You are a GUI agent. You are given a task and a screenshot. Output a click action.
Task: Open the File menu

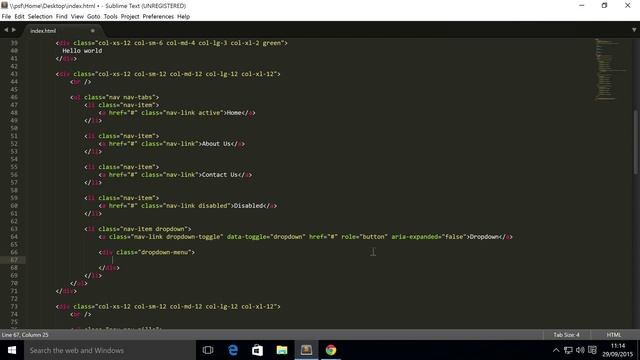6,17
